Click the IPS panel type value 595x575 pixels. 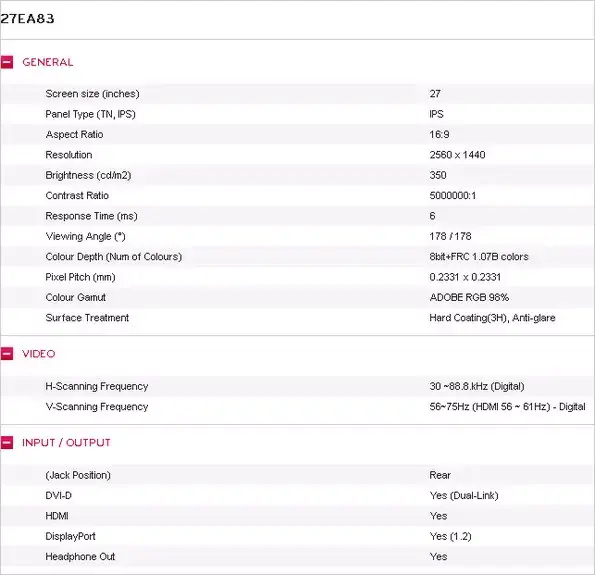point(436,114)
